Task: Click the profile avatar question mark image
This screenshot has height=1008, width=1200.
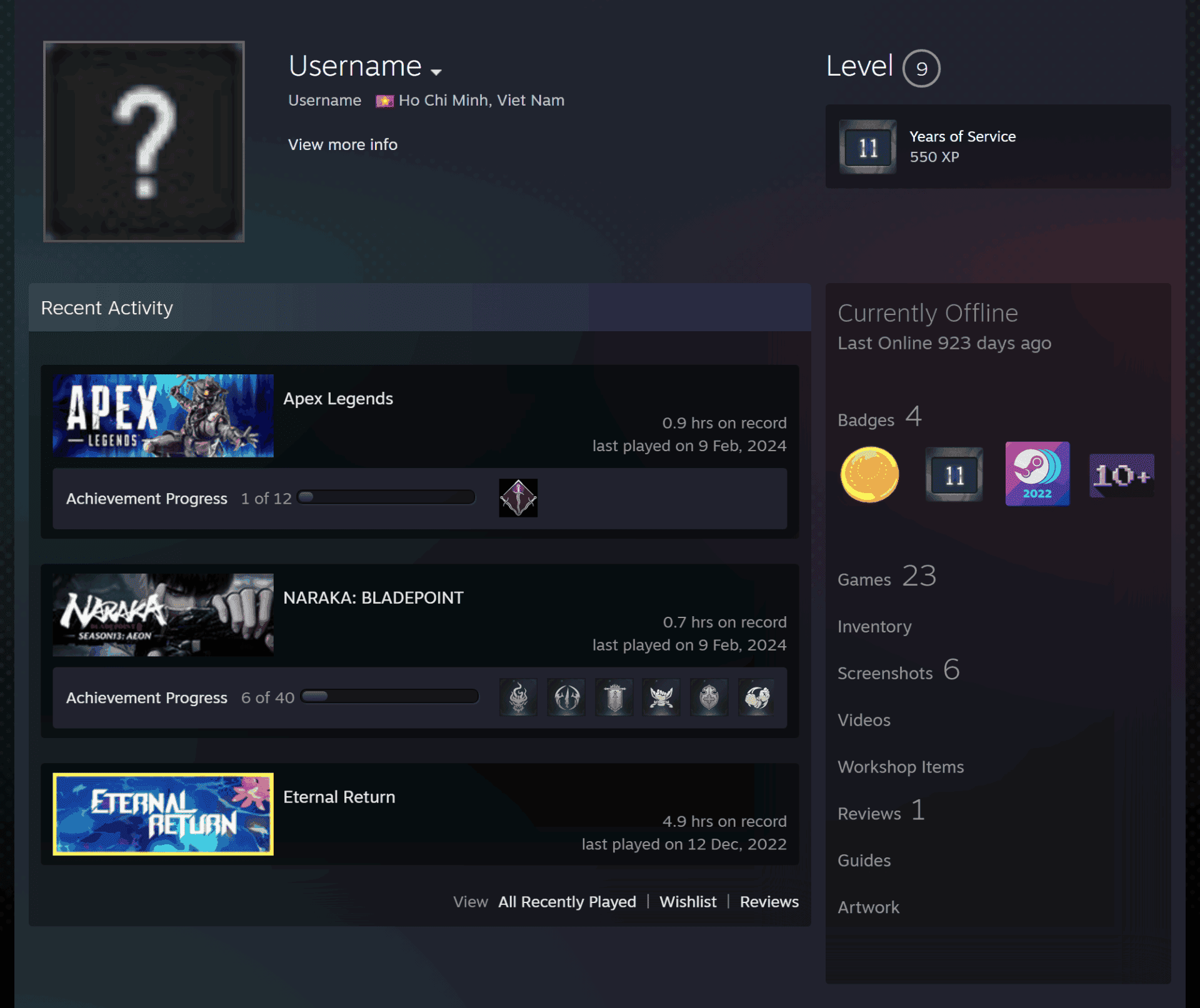Action: pyautogui.click(x=144, y=141)
